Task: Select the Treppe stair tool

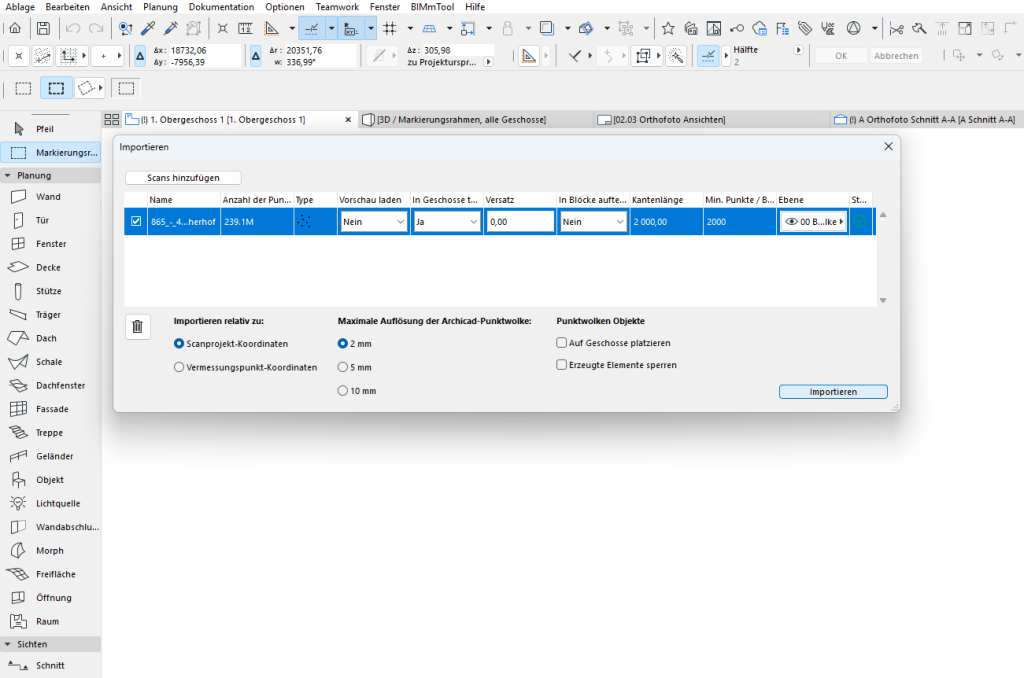Action: pyautogui.click(x=49, y=433)
